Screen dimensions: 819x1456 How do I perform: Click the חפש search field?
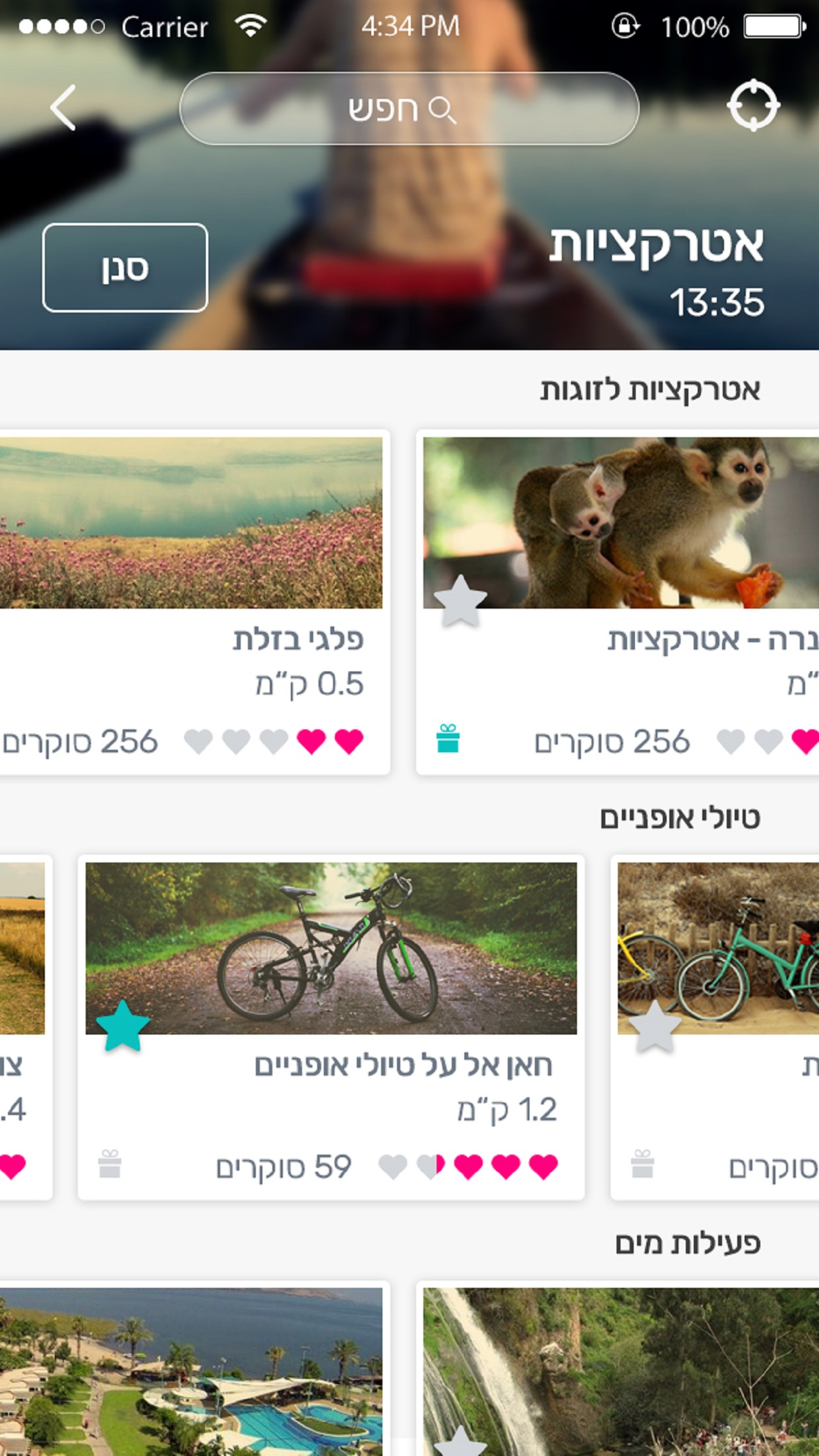(x=409, y=109)
